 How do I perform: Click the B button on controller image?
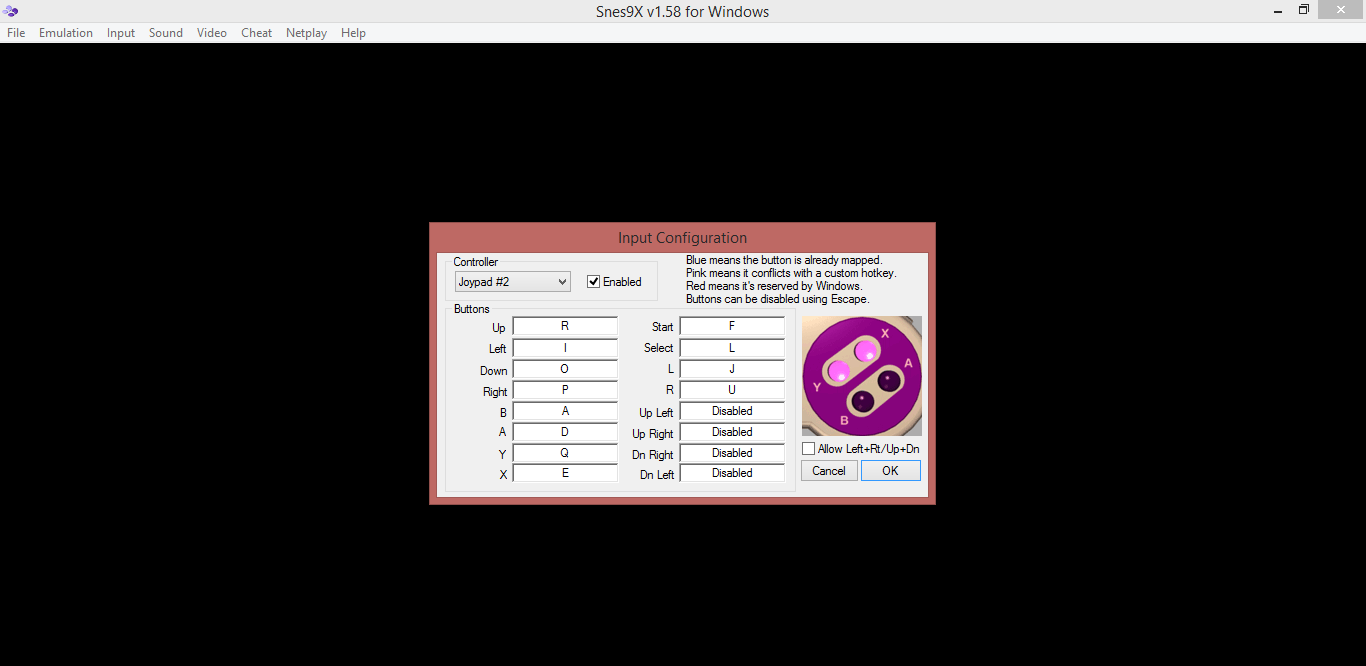(862, 402)
